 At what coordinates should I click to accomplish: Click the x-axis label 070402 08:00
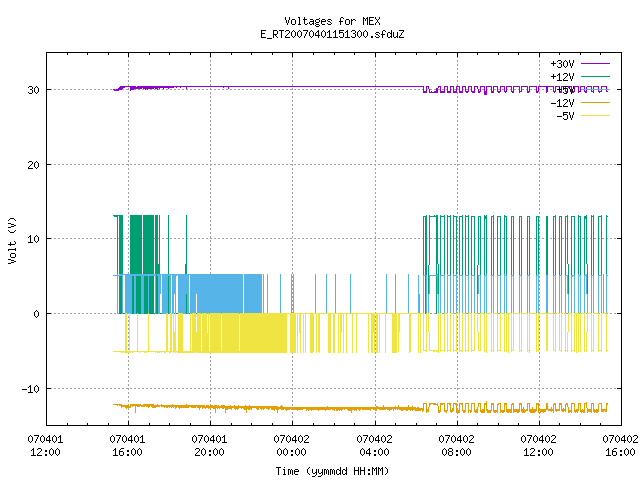[x=456, y=446]
